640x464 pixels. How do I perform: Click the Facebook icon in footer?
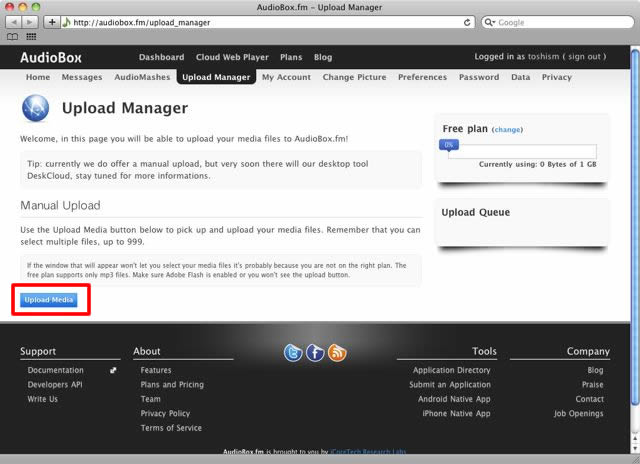315,353
